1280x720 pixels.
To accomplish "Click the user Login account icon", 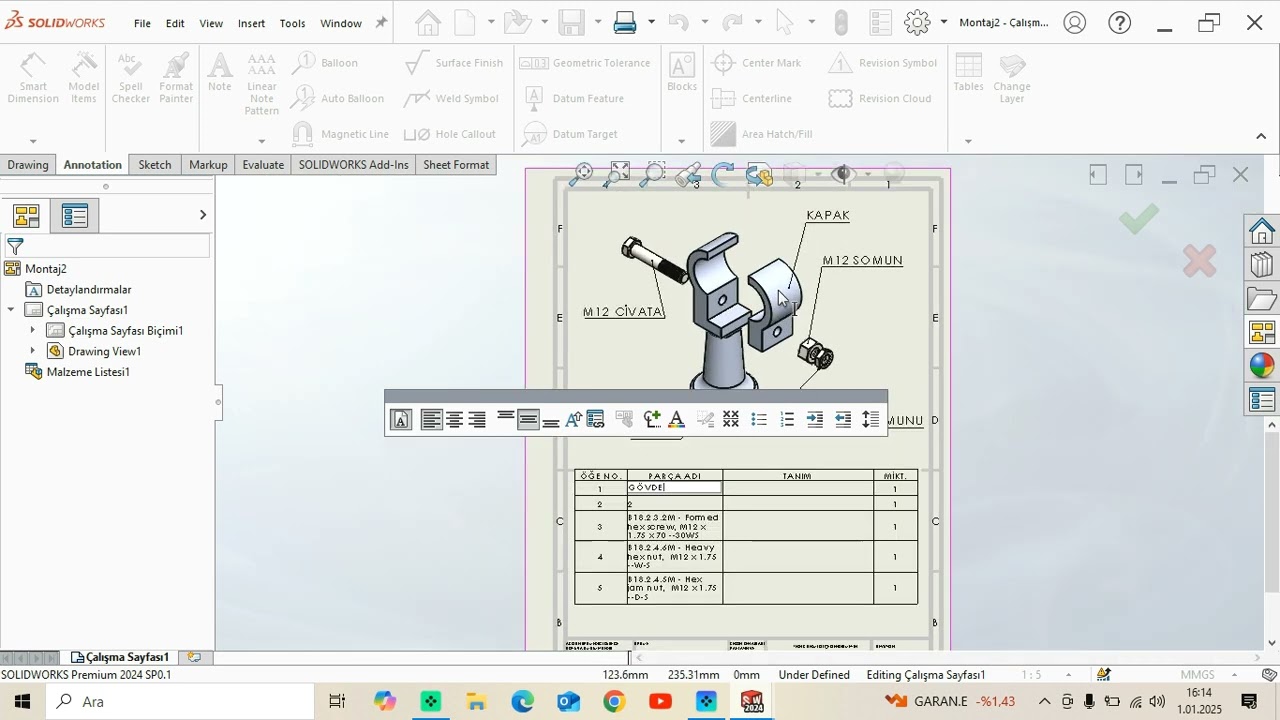I will tap(1075, 22).
